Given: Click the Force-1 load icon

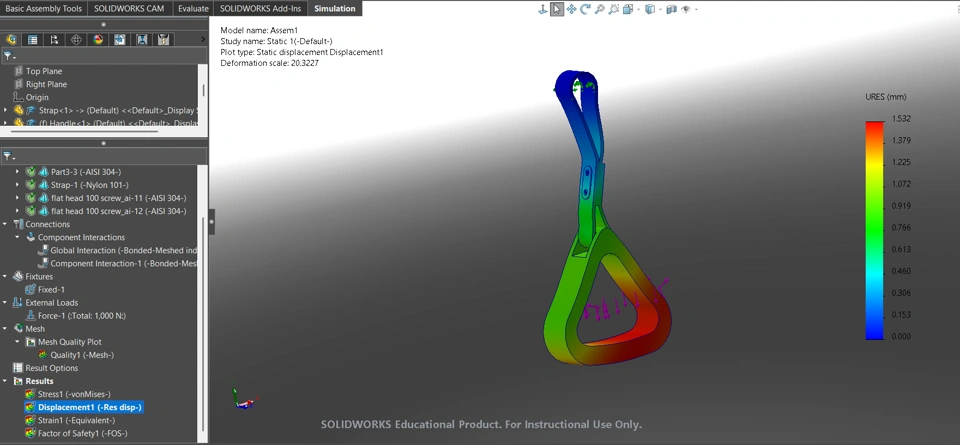Looking at the screenshot, I should 31,316.
